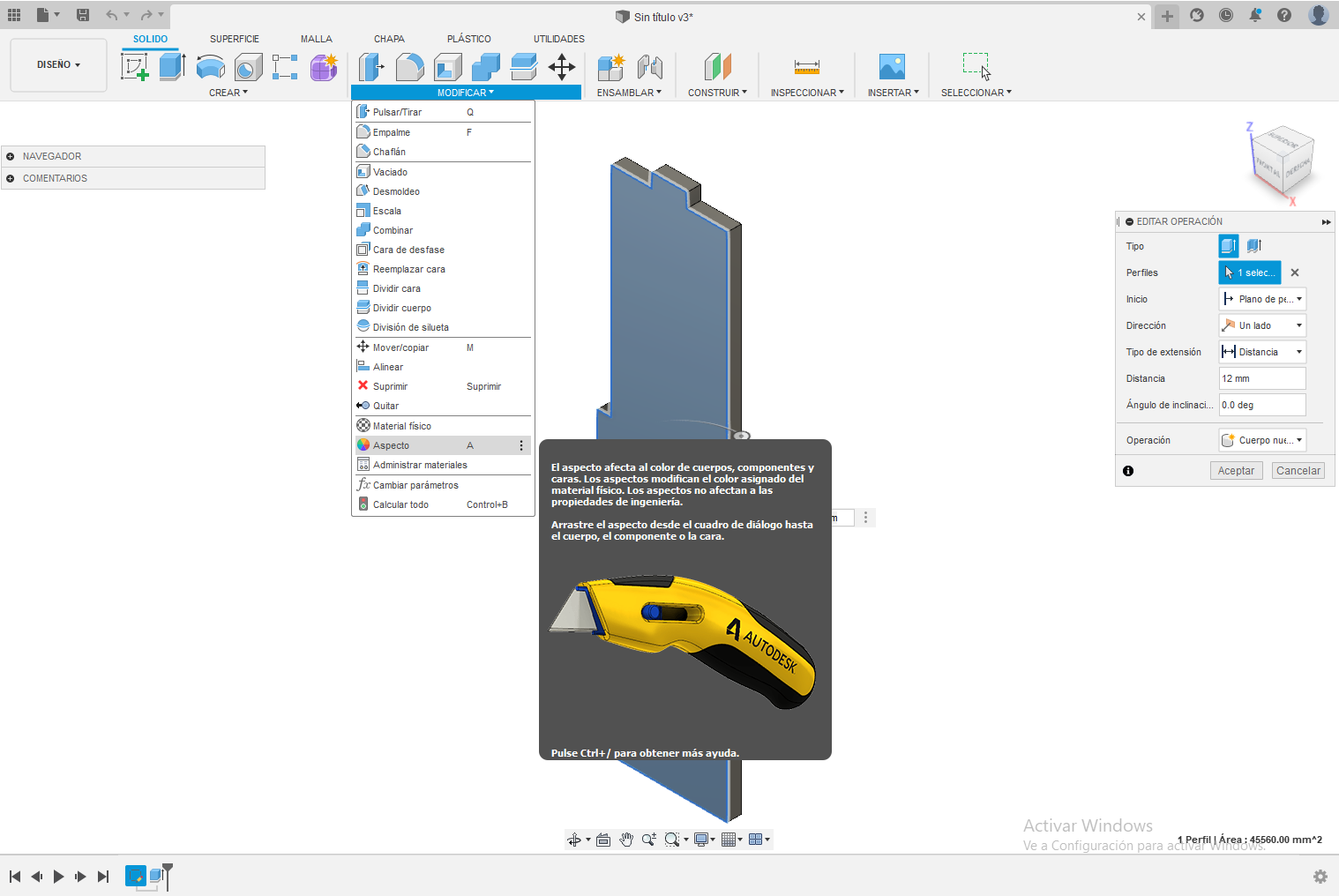Click the Split Body toolbar icon
This screenshot has width=1339, height=896.
click(523, 67)
